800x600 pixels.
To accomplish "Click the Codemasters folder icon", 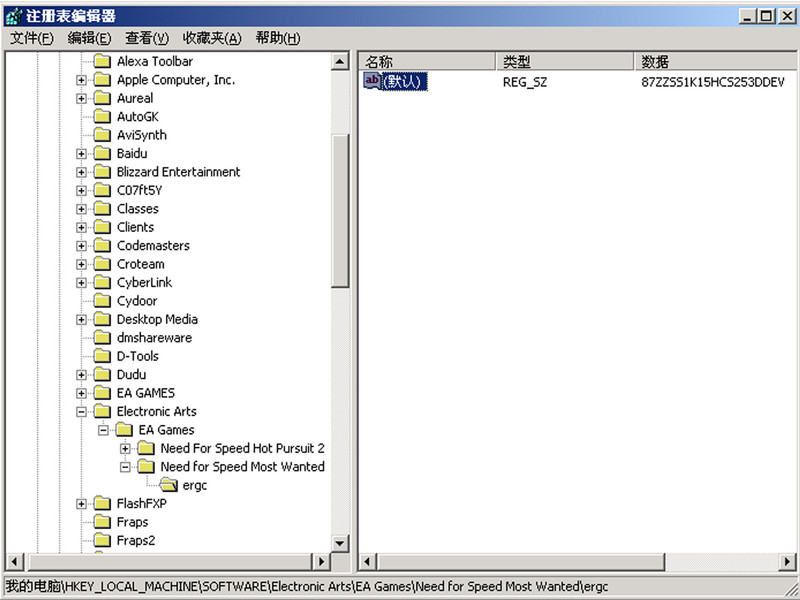I will pyautogui.click(x=103, y=245).
